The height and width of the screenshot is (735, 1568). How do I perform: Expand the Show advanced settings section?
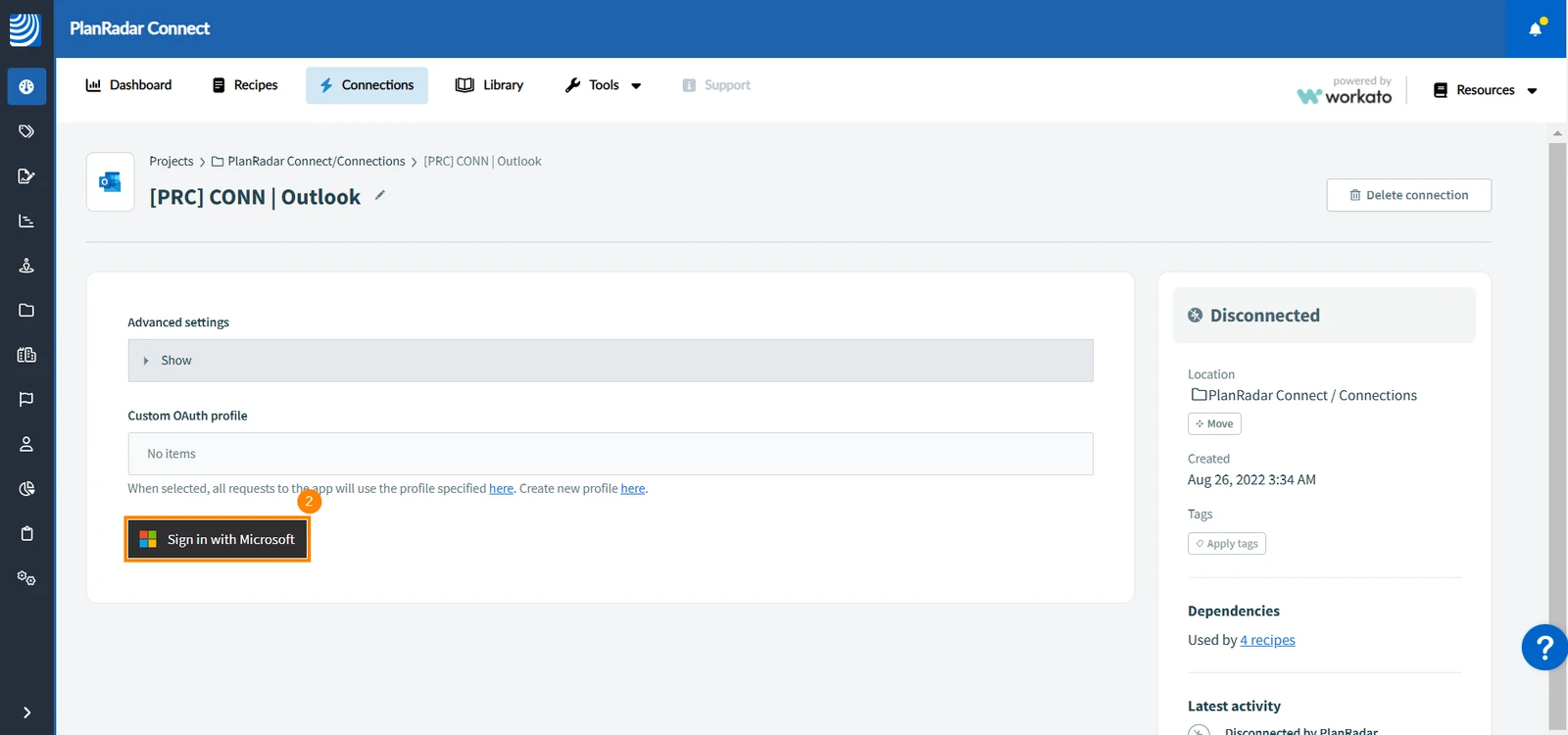tap(611, 361)
